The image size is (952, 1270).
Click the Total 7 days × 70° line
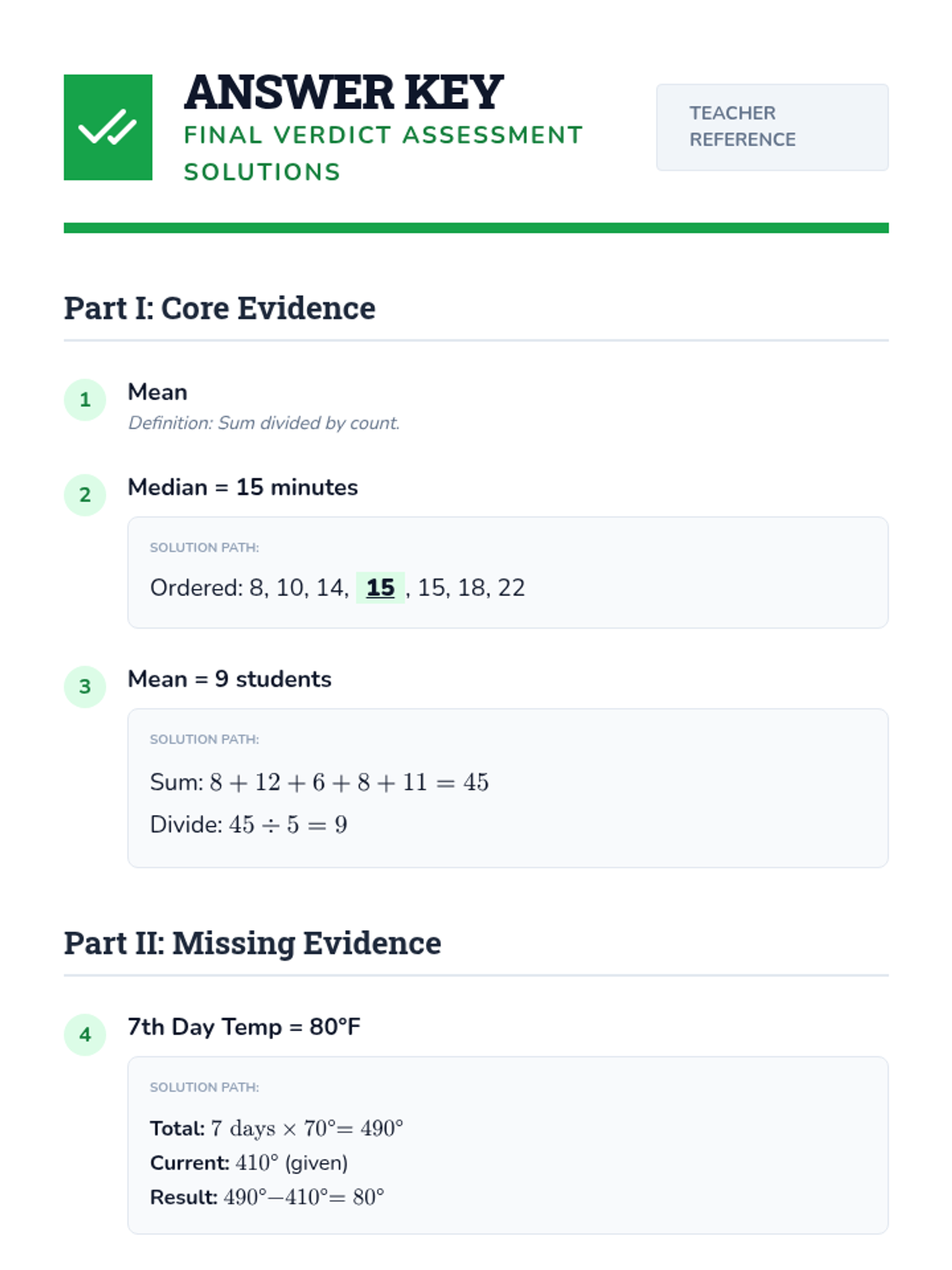(276, 1128)
